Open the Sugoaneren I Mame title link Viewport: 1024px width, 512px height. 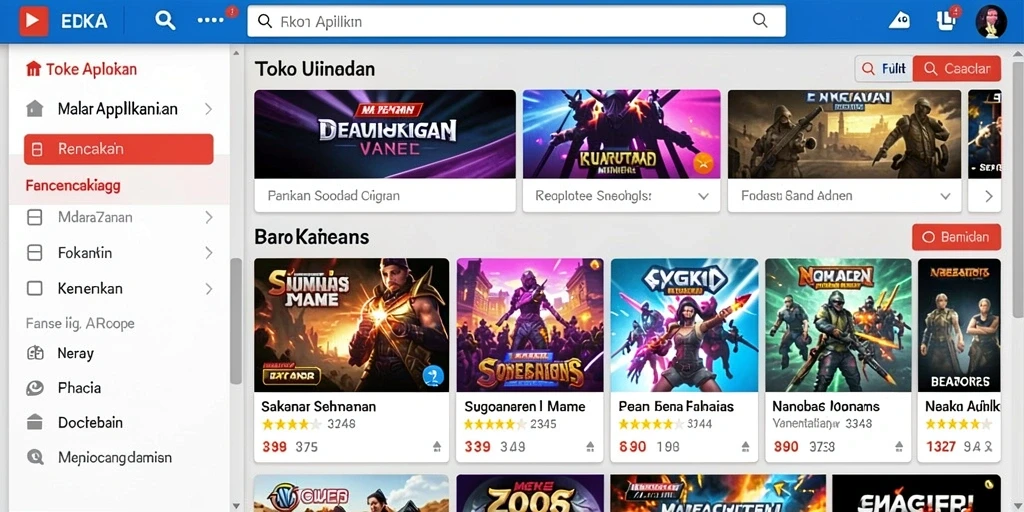pyautogui.click(x=524, y=406)
